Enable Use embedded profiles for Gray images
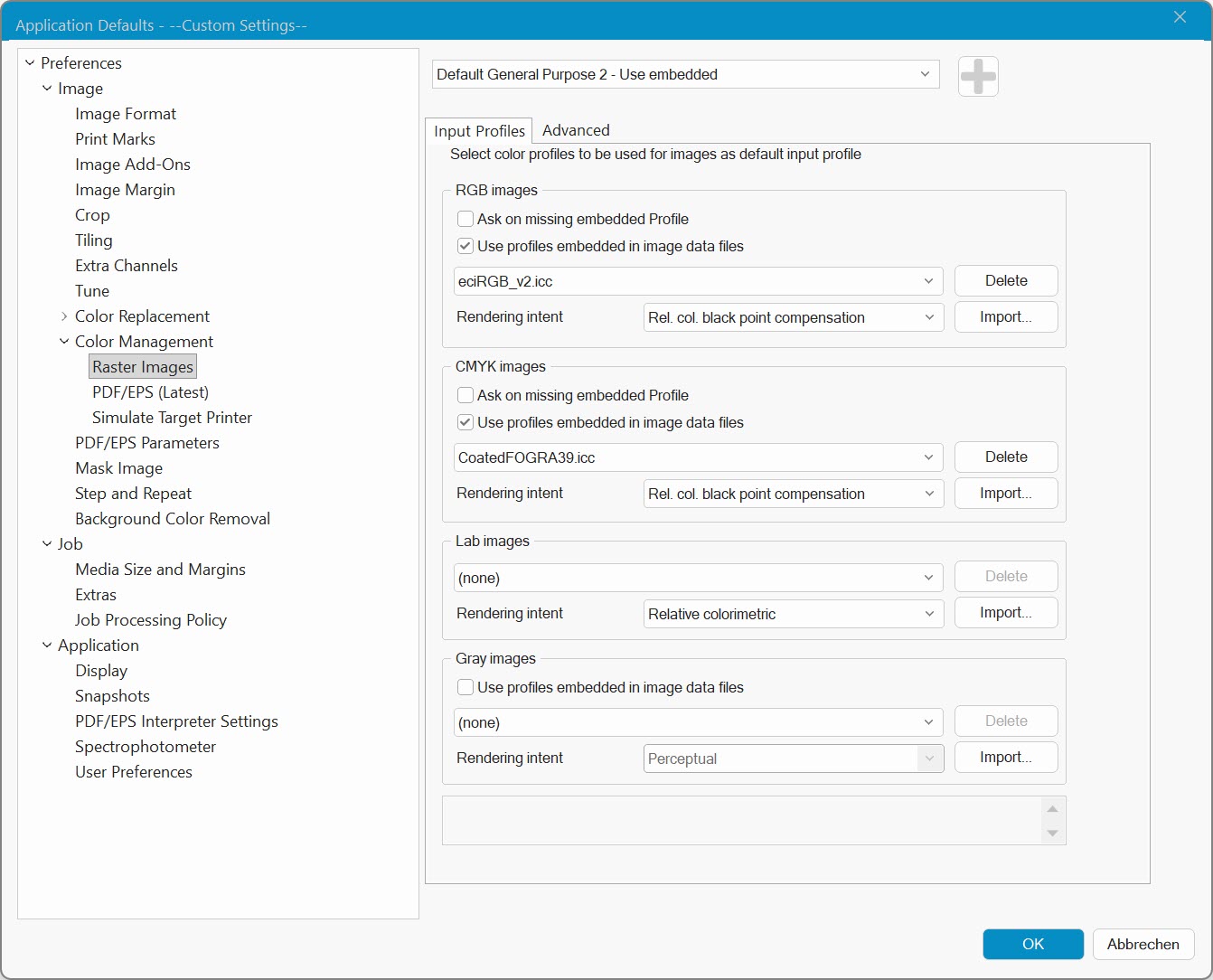This screenshot has height=980, width=1213. tap(465, 687)
